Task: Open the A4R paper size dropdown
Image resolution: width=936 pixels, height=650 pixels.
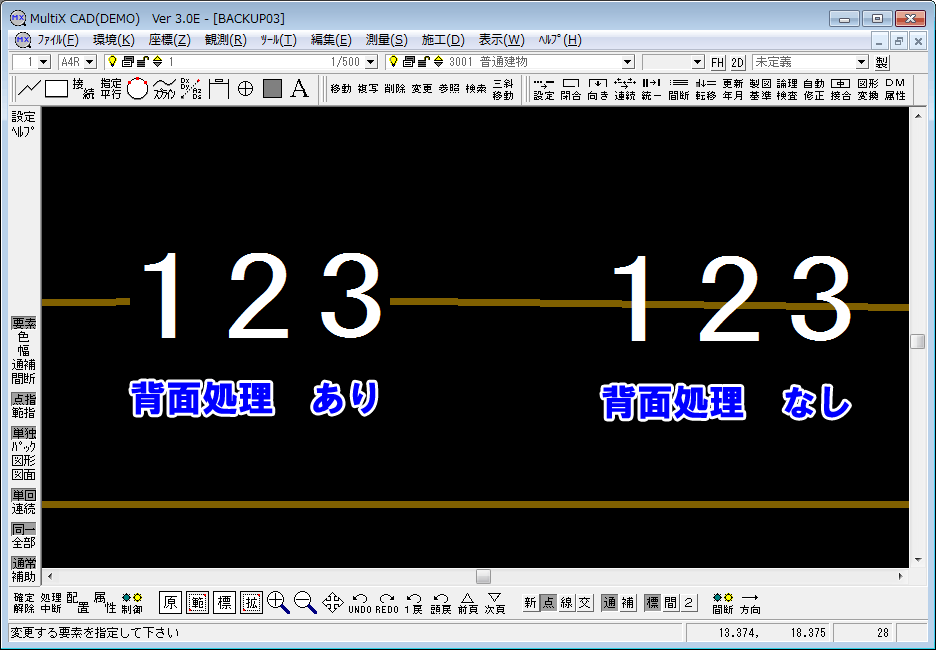Action: tap(90, 62)
